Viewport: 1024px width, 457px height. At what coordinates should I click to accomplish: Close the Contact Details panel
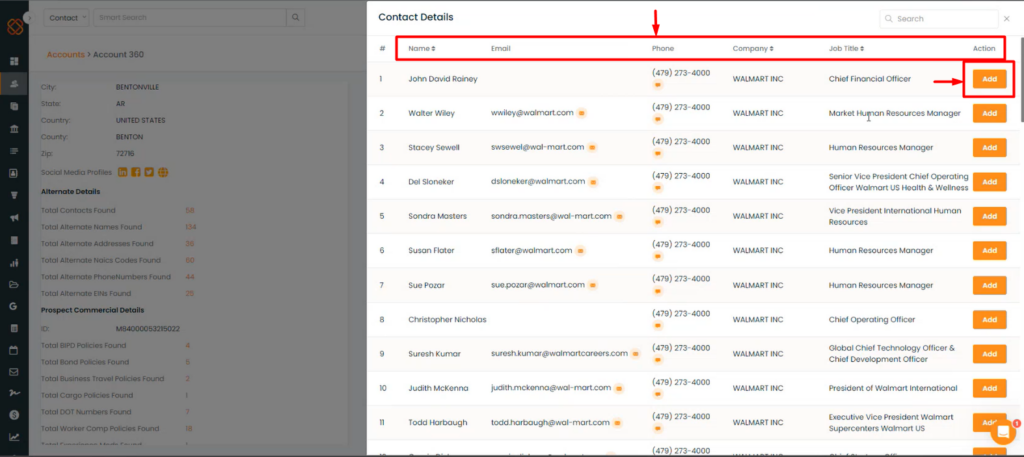pos(1006,19)
